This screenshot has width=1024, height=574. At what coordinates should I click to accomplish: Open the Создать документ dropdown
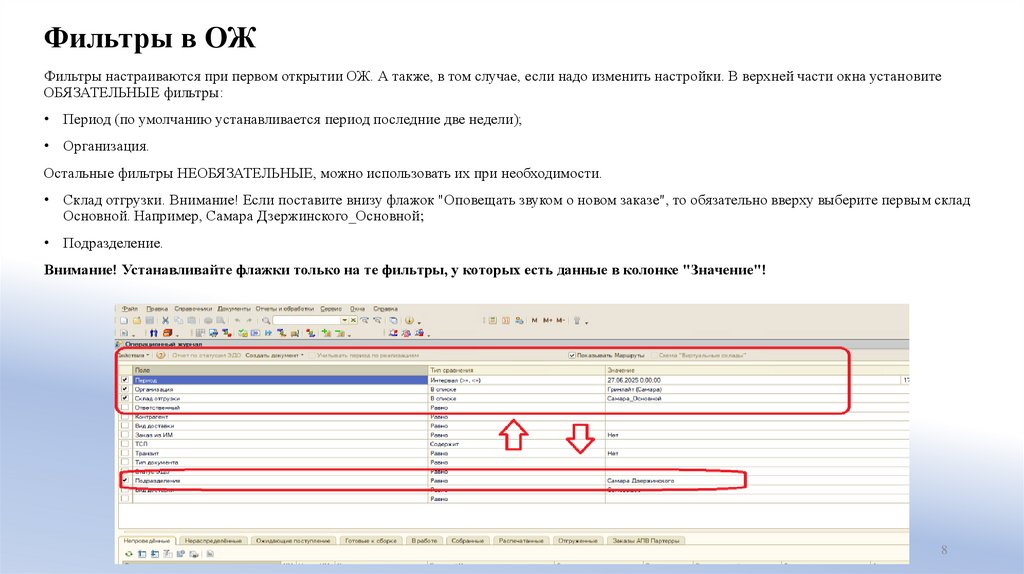(274, 355)
